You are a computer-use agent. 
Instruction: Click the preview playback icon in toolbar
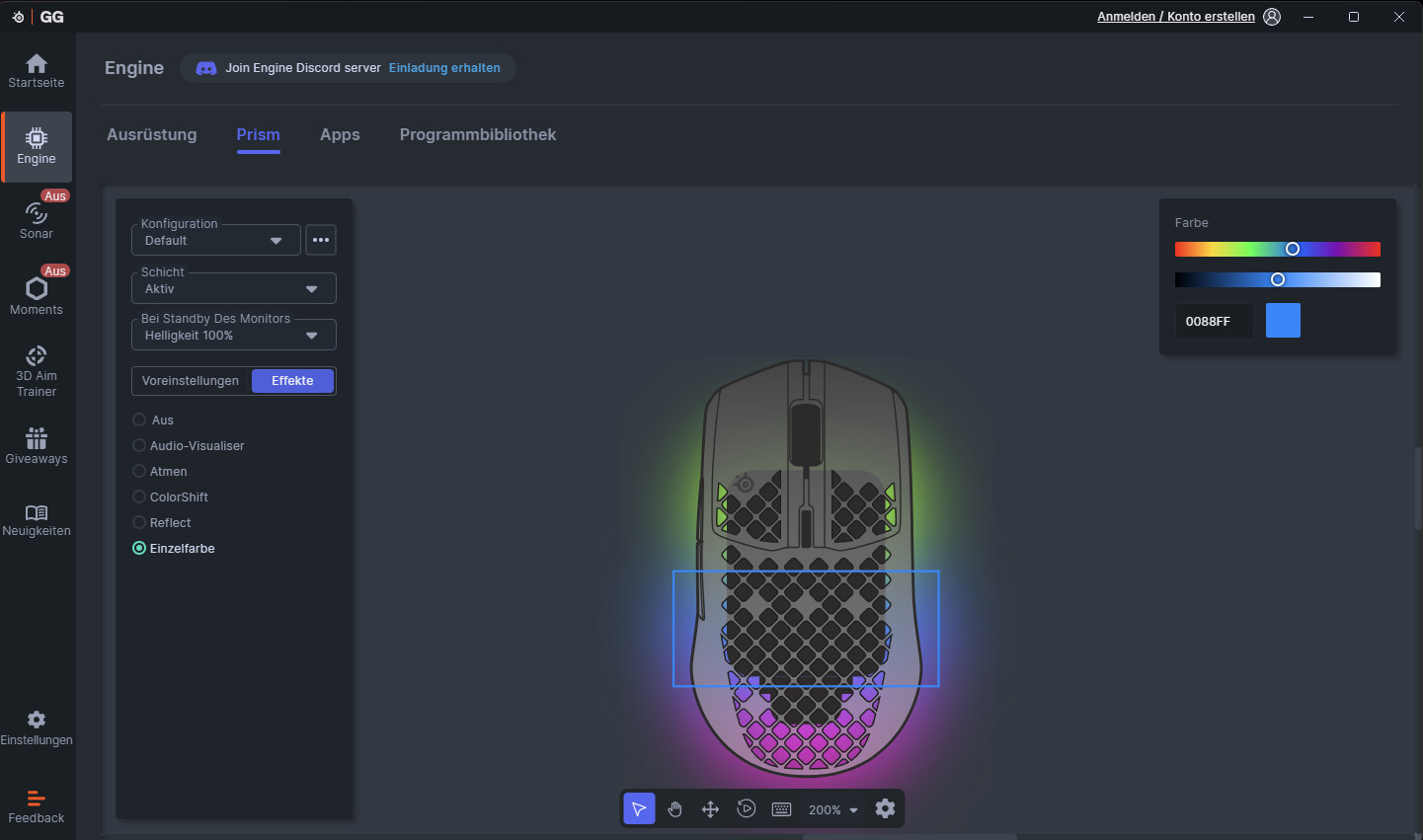[x=746, y=809]
